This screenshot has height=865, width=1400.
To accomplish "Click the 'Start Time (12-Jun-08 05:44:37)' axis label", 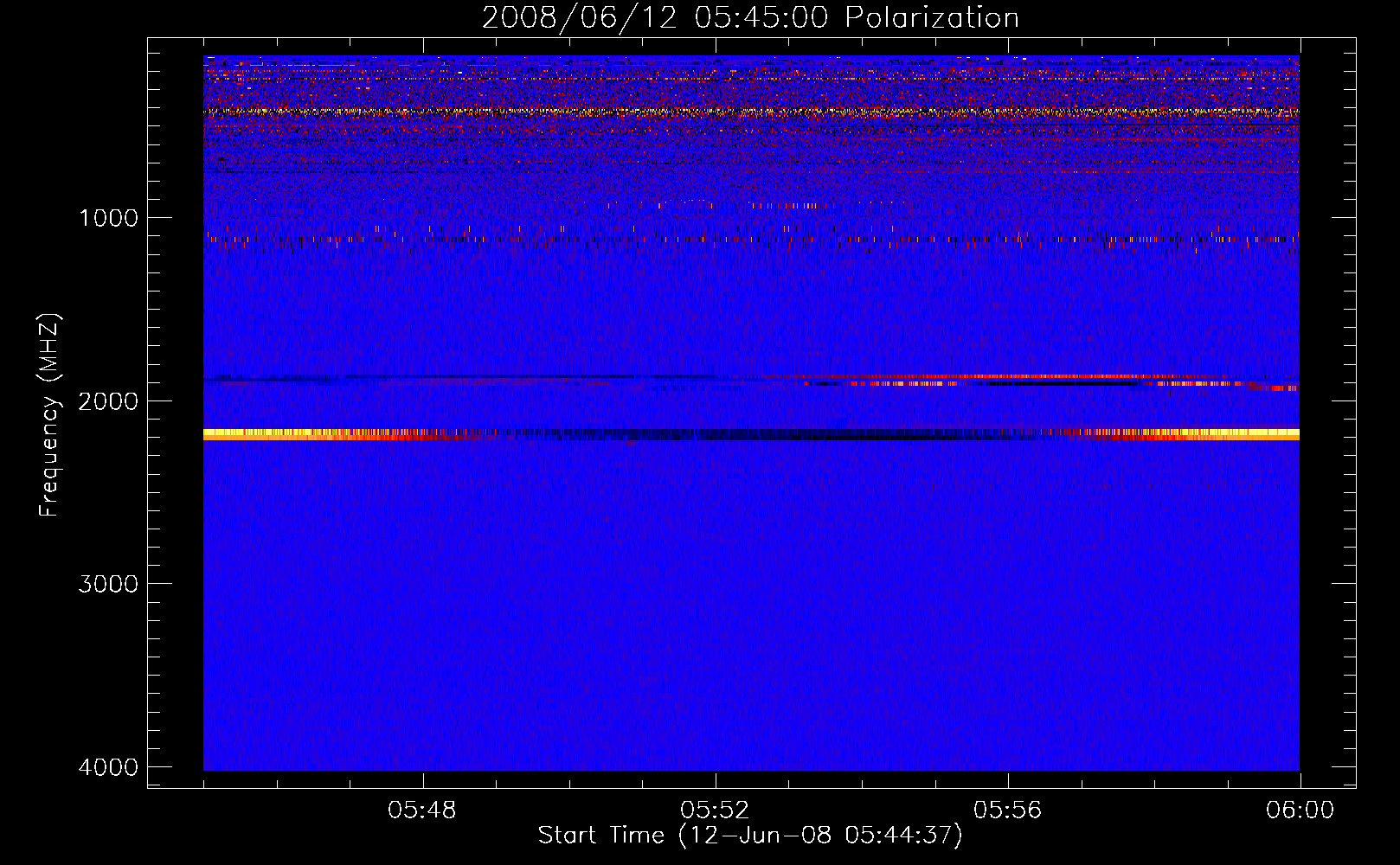I will [750, 836].
